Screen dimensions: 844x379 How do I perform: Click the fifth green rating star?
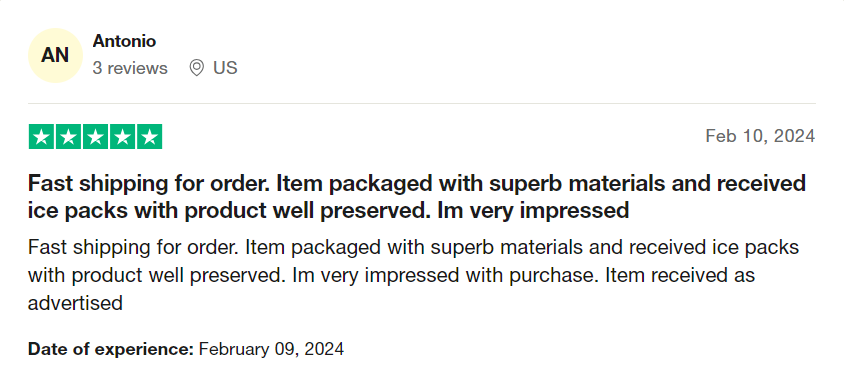pyautogui.click(x=149, y=137)
